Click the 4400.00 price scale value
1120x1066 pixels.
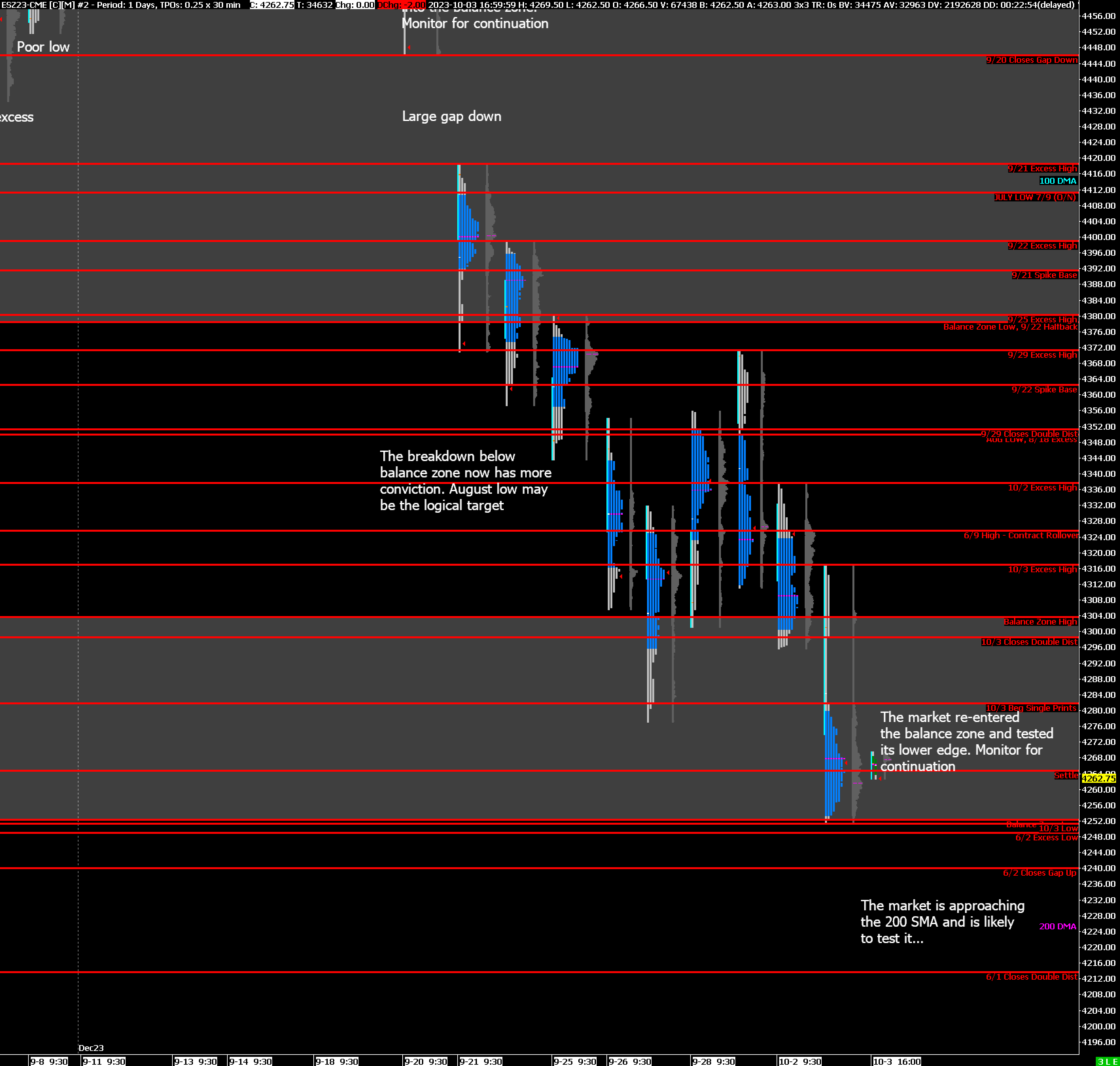point(1098,237)
